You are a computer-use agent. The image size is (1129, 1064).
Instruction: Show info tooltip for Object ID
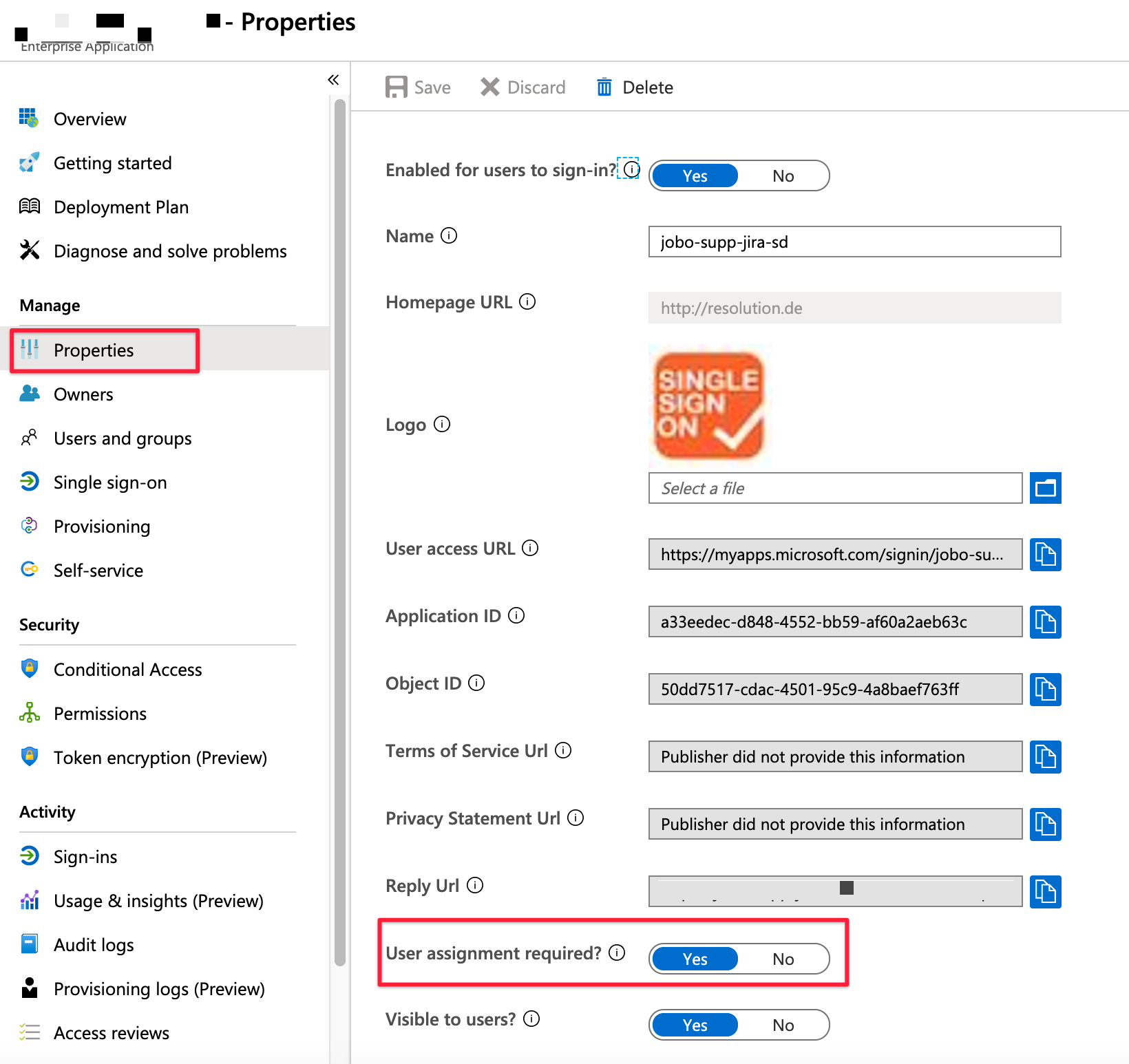tap(476, 683)
